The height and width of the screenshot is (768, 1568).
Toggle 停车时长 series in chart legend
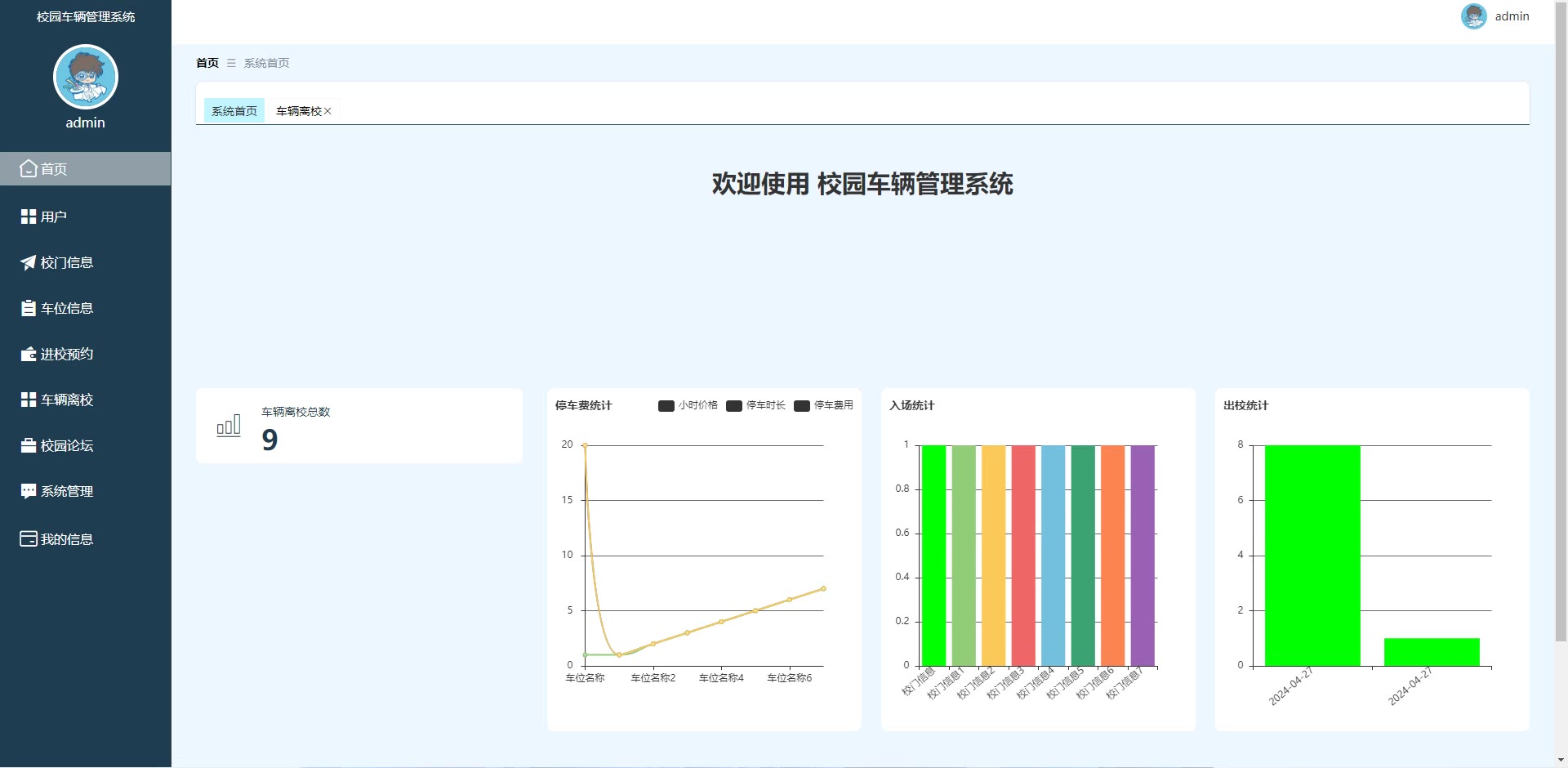pyautogui.click(x=755, y=405)
